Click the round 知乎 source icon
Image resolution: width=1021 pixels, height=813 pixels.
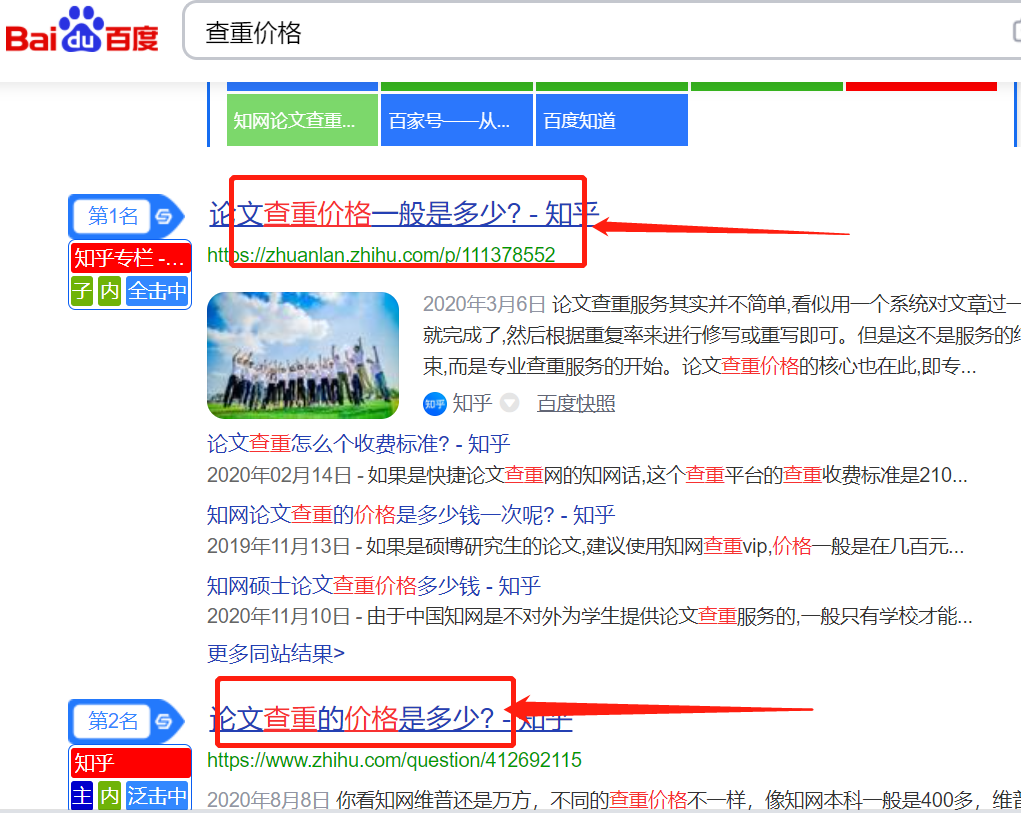434,404
